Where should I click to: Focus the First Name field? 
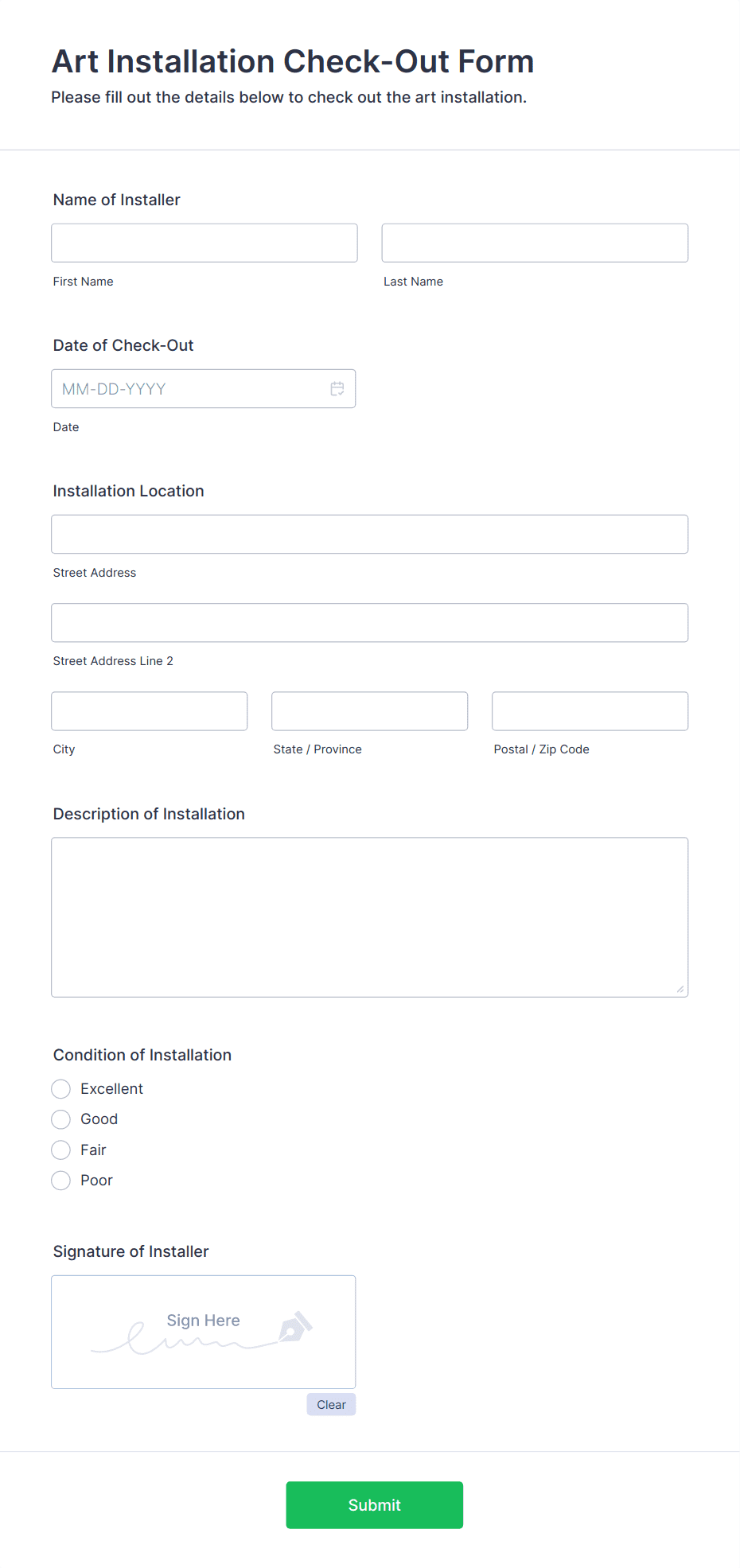pyautogui.click(x=204, y=243)
